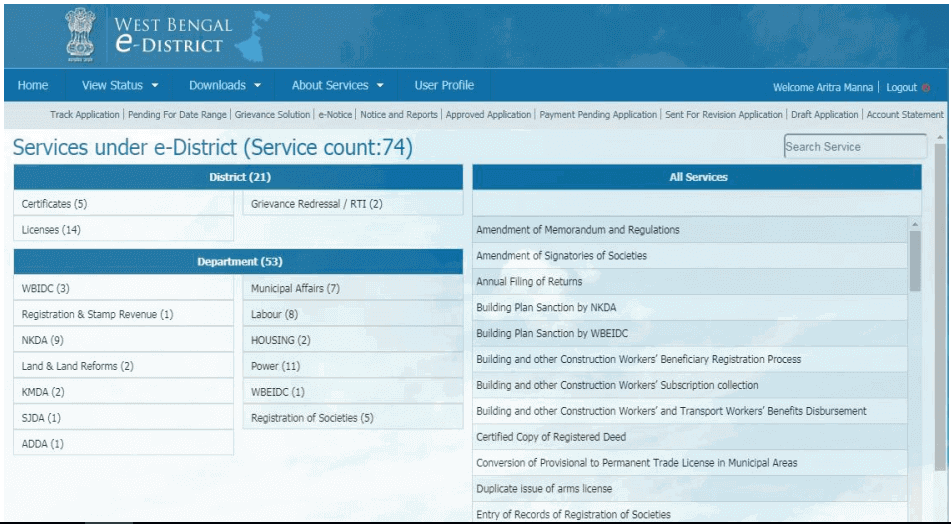Viewport: 951px width, 524px height.
Task: Open Certificates (5) category
Action: [x=123, y=204]
